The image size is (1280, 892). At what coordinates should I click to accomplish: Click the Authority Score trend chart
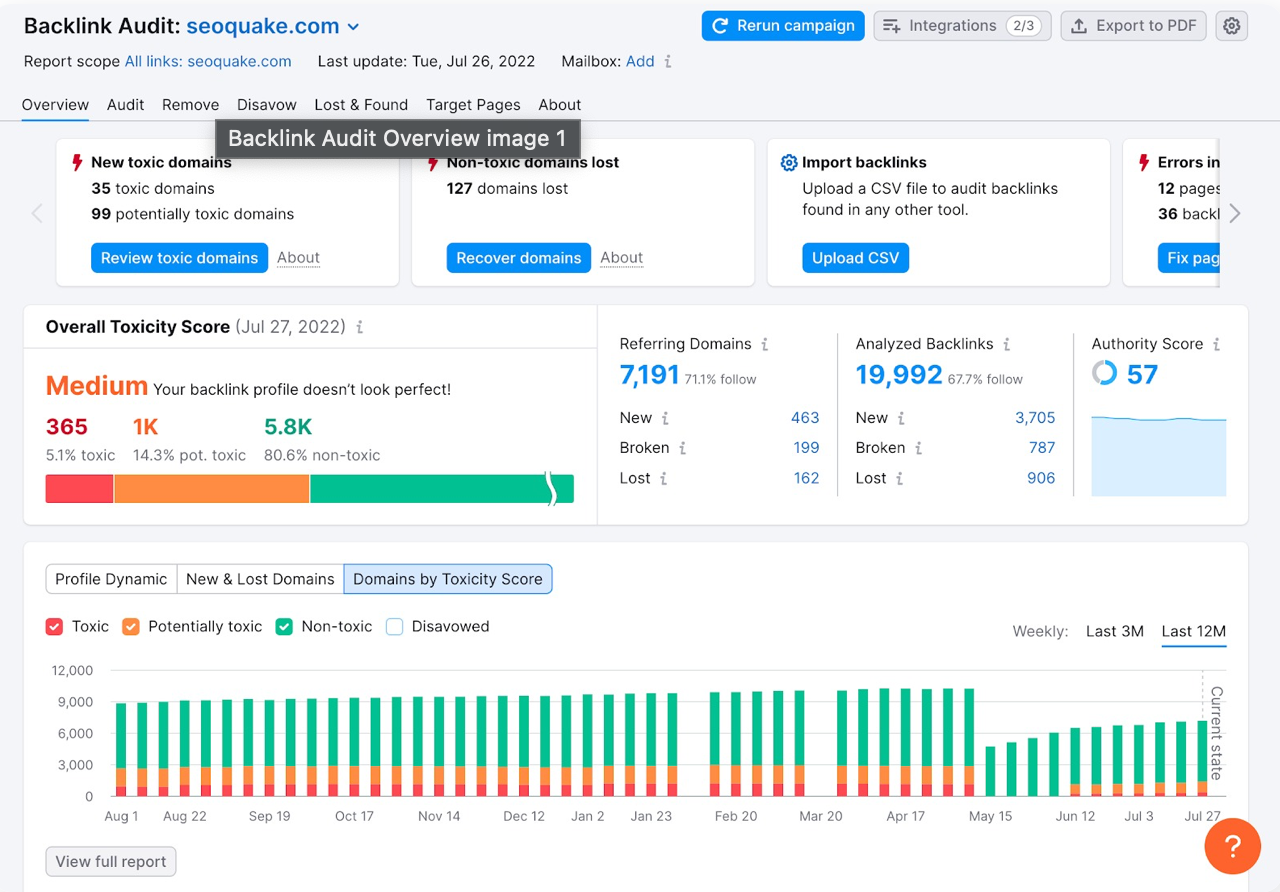pos(1159,456)
